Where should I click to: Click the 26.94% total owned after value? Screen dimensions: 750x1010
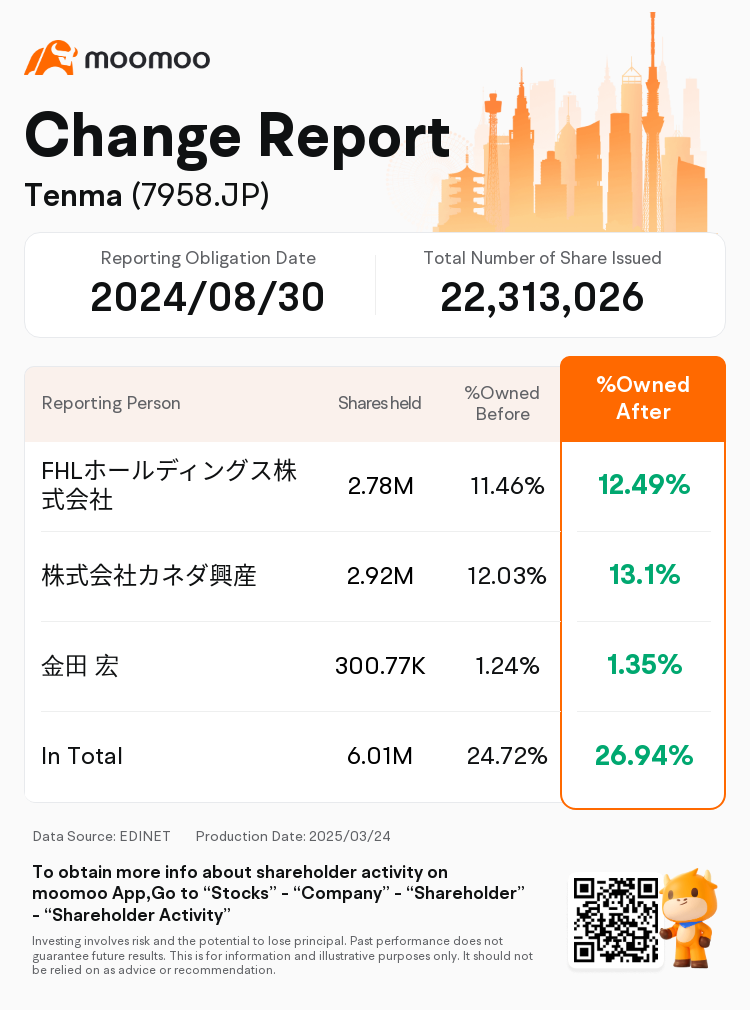644,756
